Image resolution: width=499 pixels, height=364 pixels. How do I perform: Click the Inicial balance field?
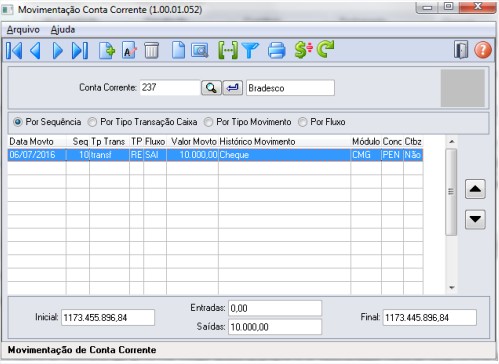pyautogui.click(x=108, y=317)
